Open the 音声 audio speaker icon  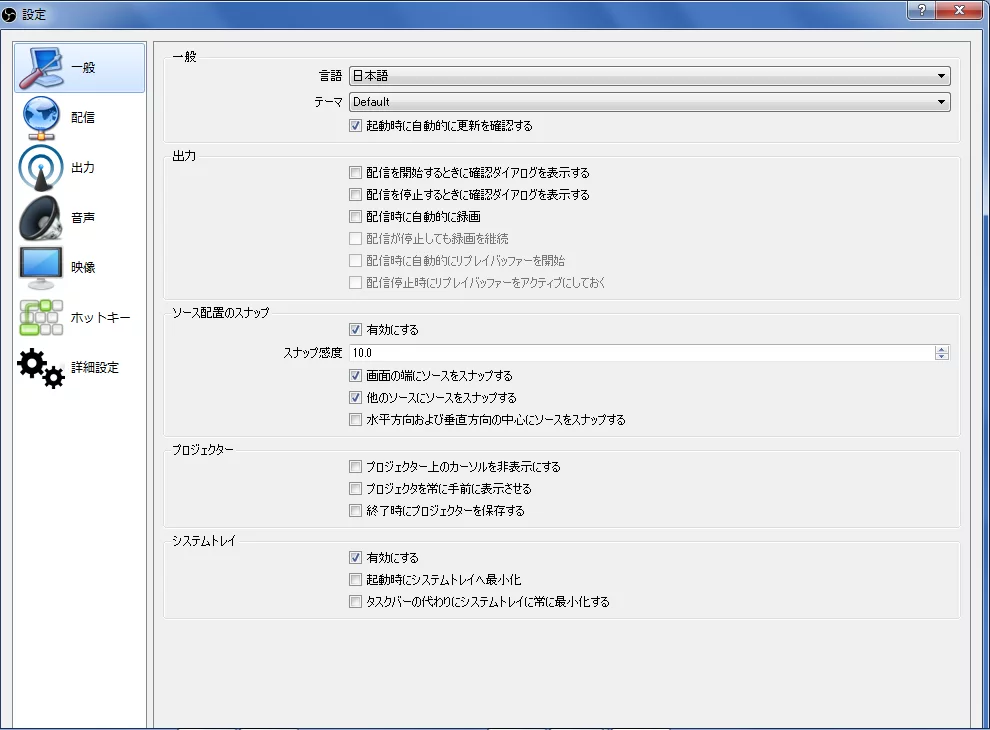41,217
